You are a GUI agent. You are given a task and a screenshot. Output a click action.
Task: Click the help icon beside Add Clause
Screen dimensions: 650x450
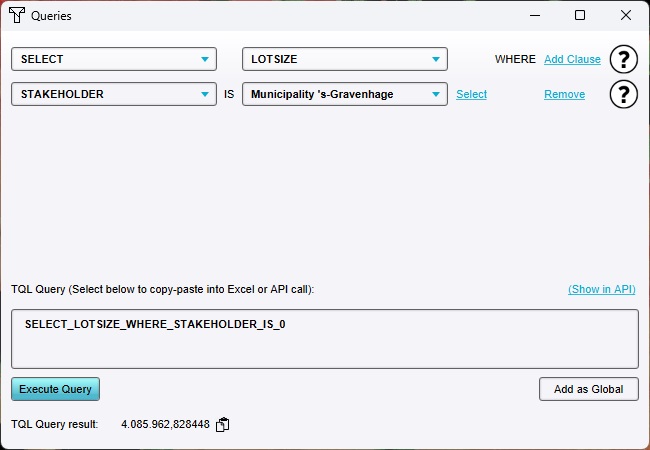pos(624,59)
